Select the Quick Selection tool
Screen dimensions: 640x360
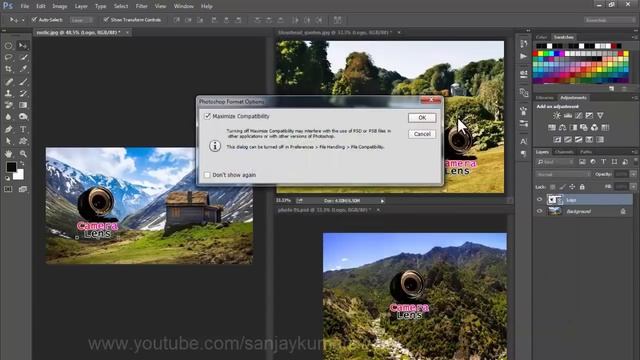(23, 58)
